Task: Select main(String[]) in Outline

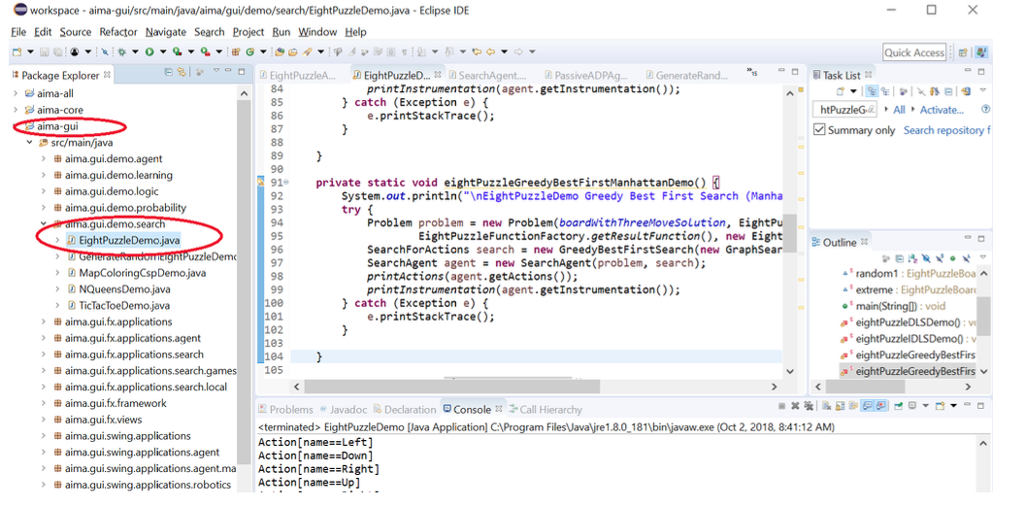Action: click(x=900, y=306)
